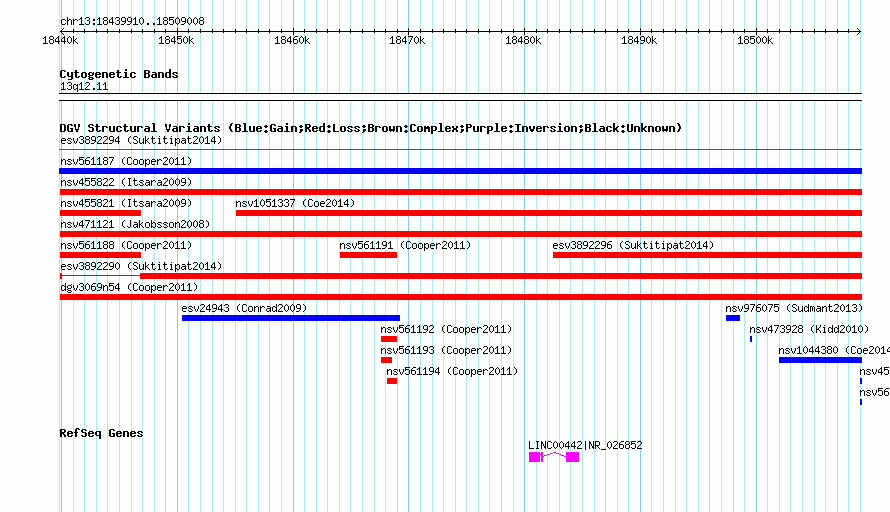Viewport: 890px width, 512px height.
Task: Open the dgv3069n54 (Cooper2011) label
Action: 129,287
